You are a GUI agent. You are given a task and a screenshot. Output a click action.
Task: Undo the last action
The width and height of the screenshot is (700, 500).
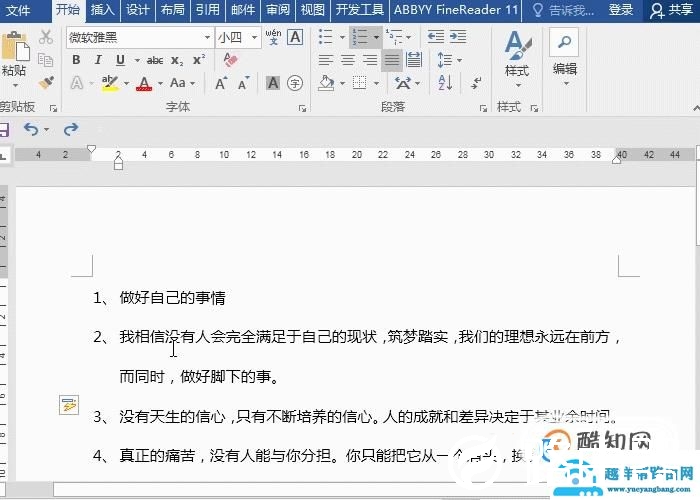tap(31, 129)
